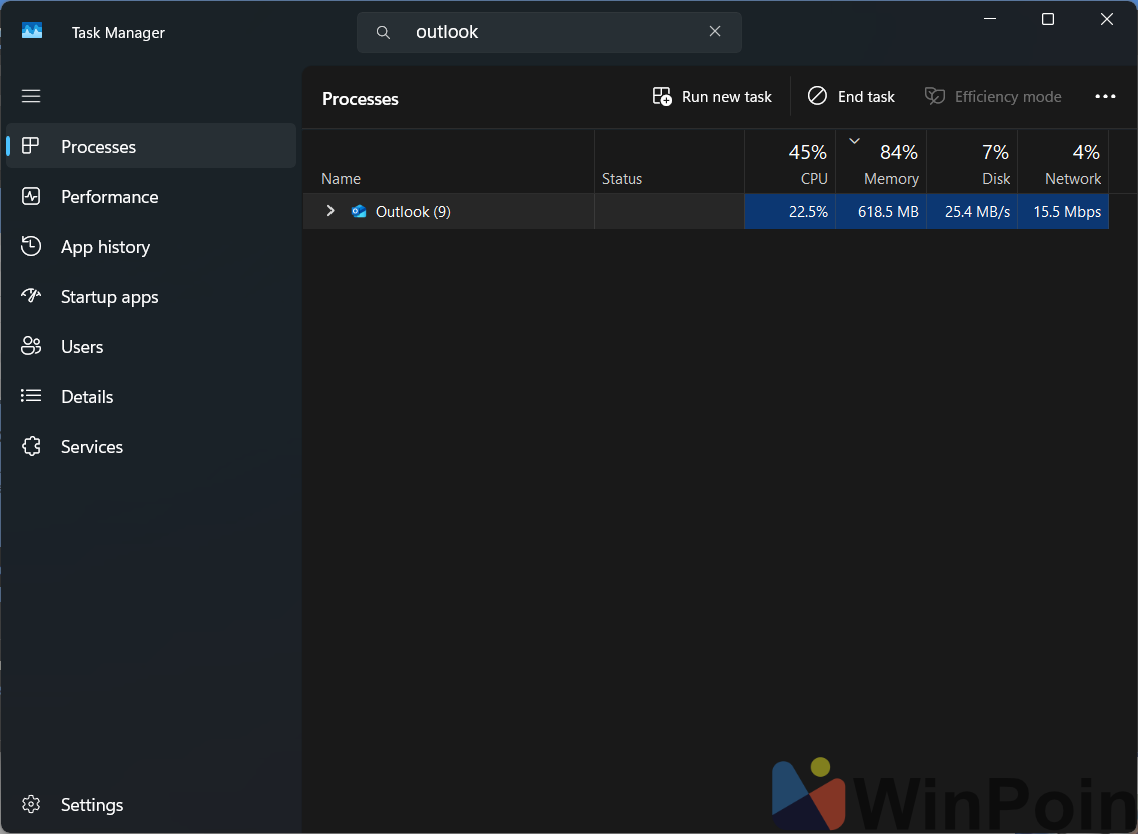Sort processes by the Name column
The width and height of the screenshot is (1138, 834).
click(449, 161)
